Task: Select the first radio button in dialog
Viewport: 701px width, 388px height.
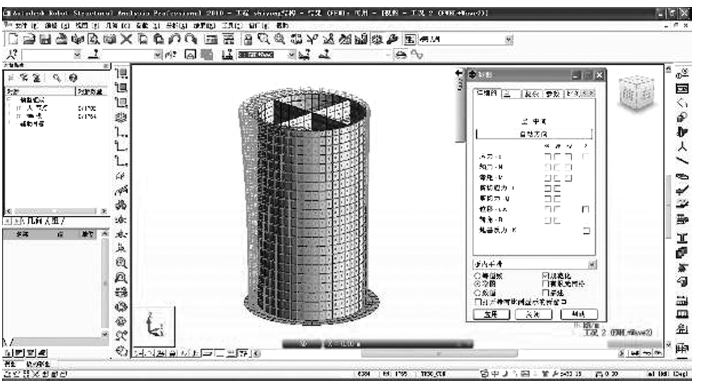Action: point(477,276)
